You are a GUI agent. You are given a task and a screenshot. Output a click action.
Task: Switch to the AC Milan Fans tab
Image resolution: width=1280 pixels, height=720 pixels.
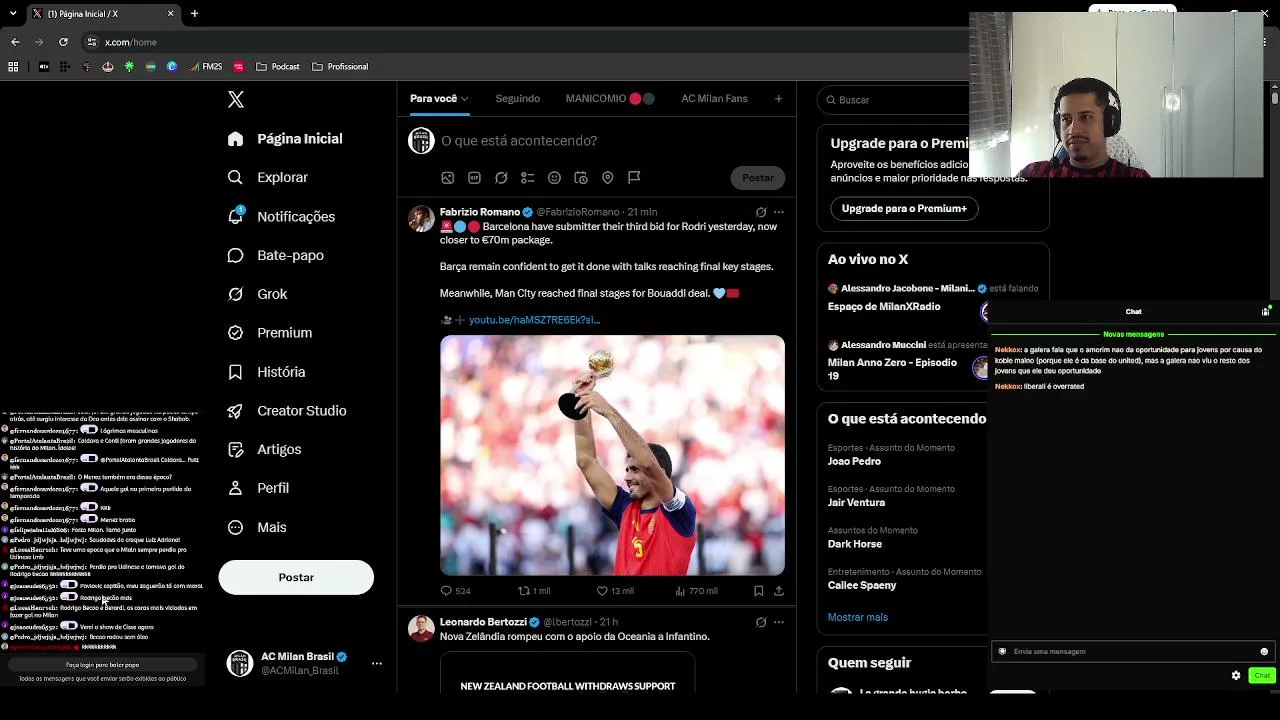point(714,98)
